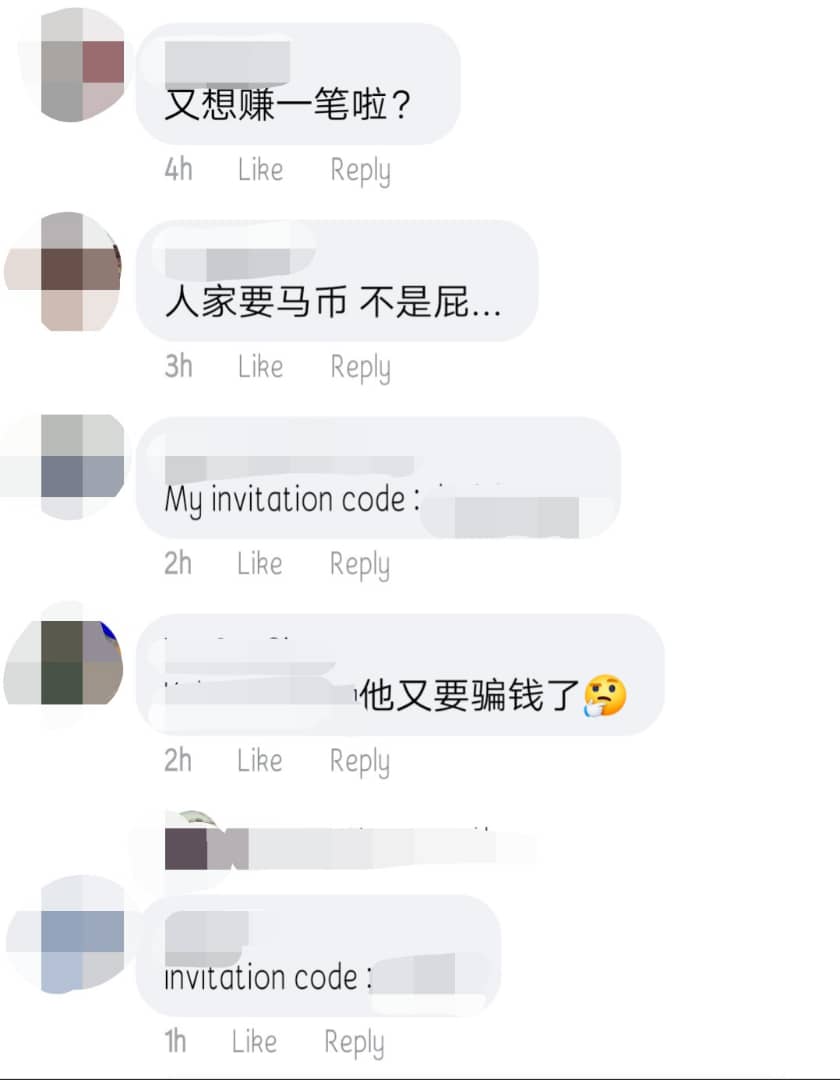This screenshot has width=840, height=1080.
Task: Like the comment '又想赚一笔啦?'
Action: point(260,169)
